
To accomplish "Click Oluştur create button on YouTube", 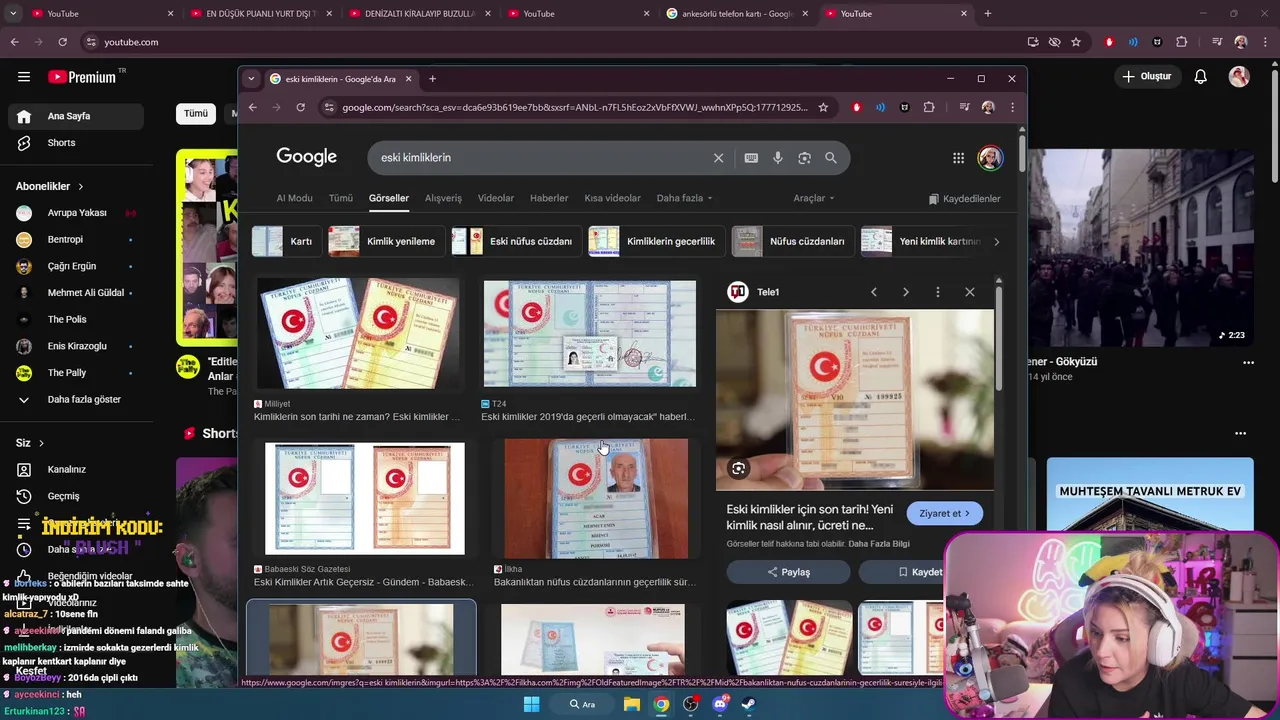I will click(x=1146, y=77).
